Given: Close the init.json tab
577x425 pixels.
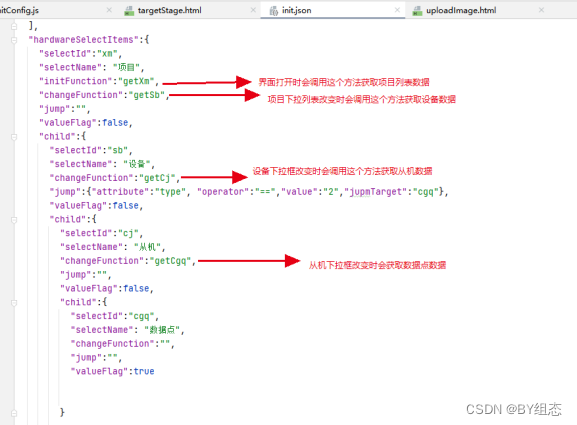Looking at the screenshot, I should click(397, 10).
